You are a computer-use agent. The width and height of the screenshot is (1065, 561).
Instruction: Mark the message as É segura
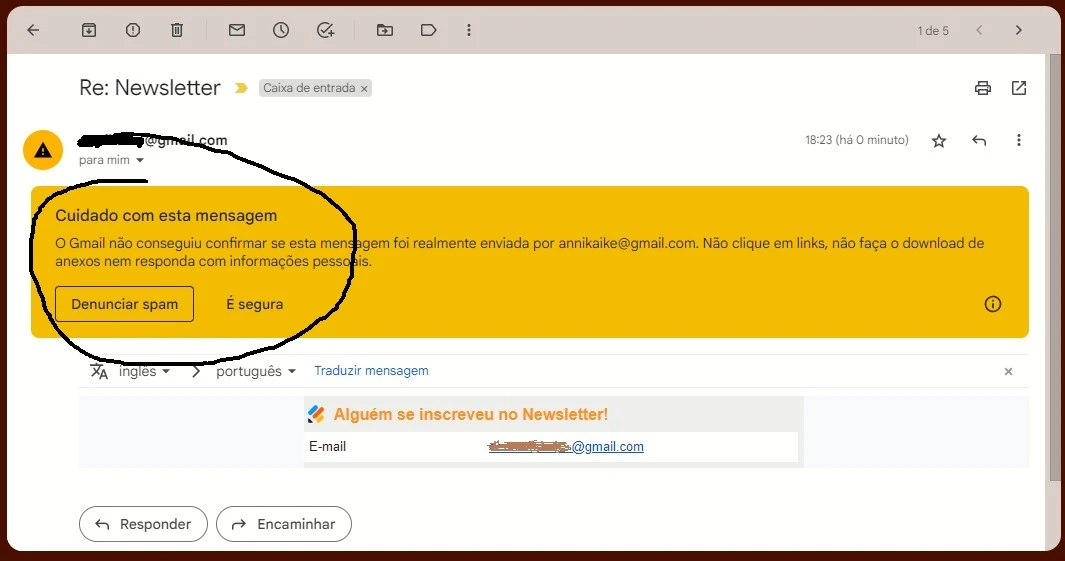pyautogui.click(x=255, y=304)
